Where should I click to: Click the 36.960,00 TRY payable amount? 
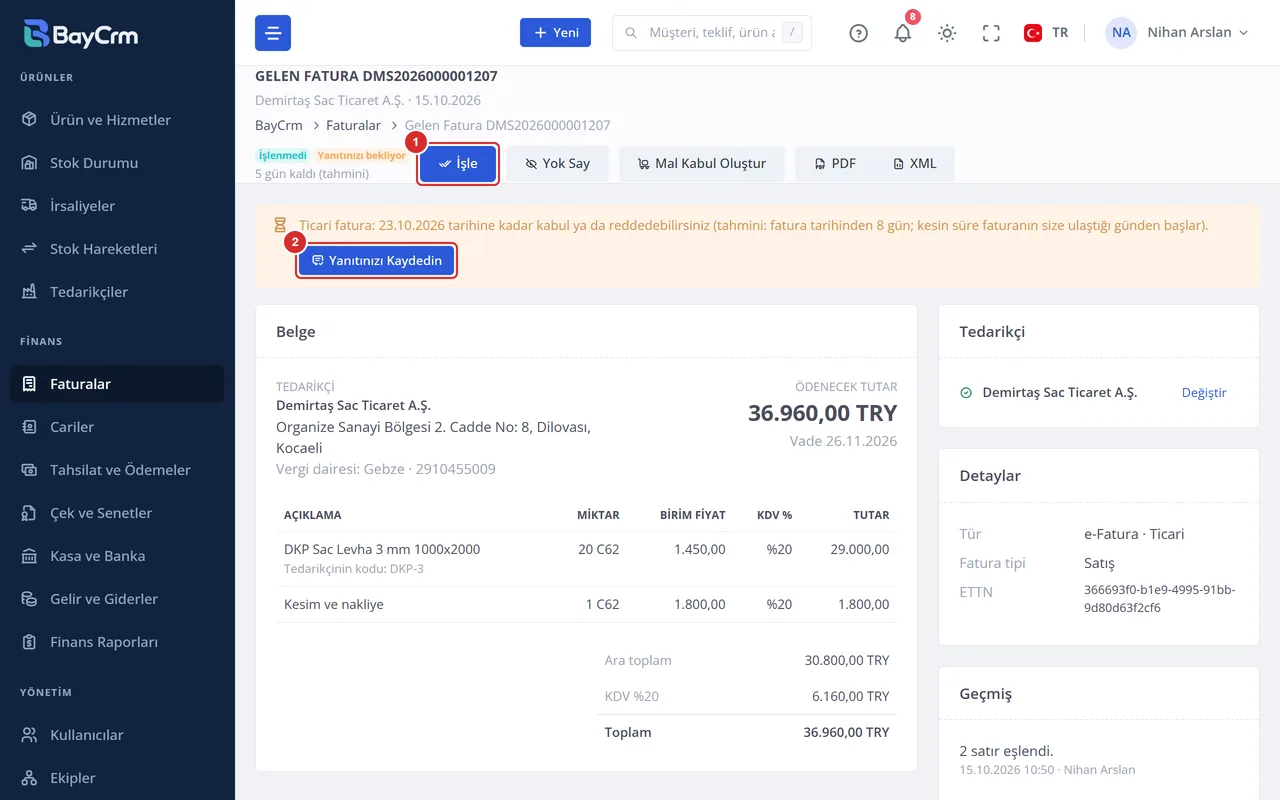822,413
